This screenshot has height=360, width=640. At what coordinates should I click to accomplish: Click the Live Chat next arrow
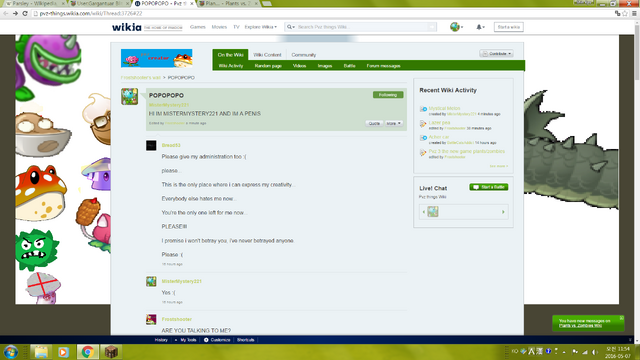503,212
